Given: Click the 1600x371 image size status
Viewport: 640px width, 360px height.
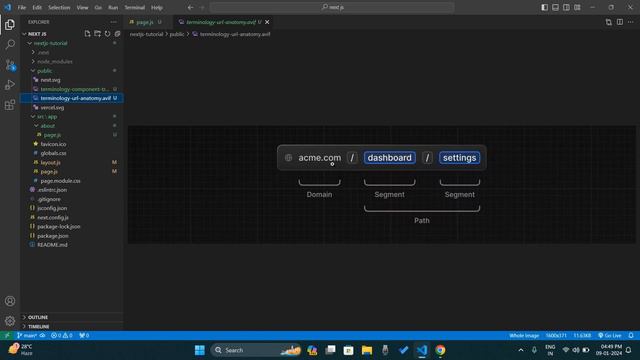Looking at the screenshot, I should click(556, 336).
